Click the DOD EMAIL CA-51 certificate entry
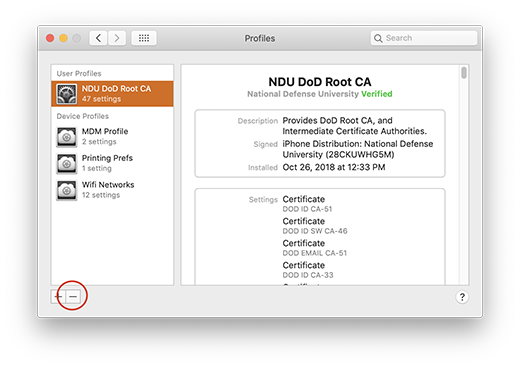Viewport: 520px width, 367px height. [x=314, y=248]
